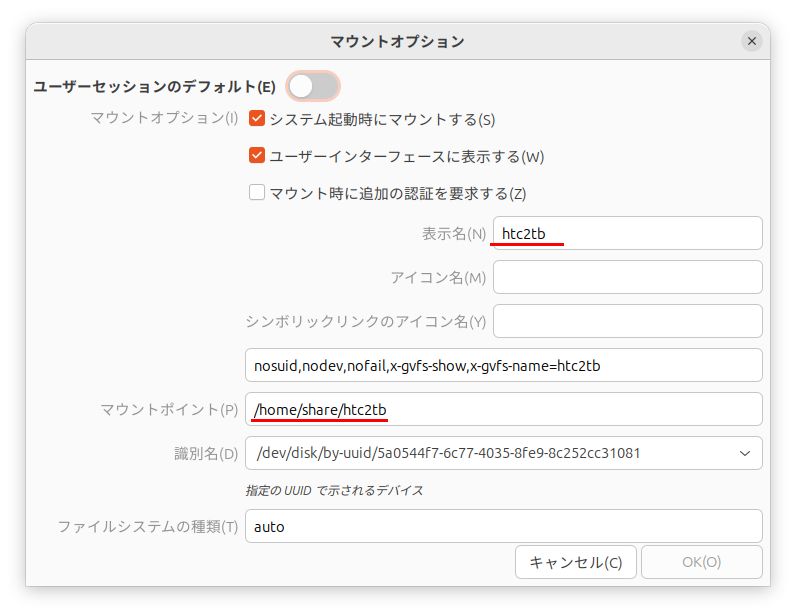Click the /home/share/htc2tb mount point field
796x615 pixels.
[503, 409]
